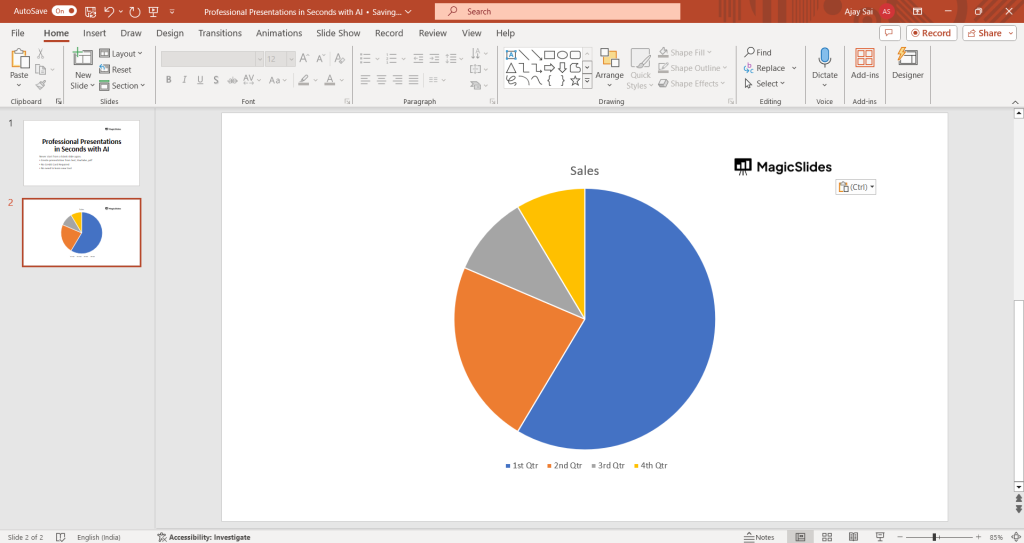
Task: Expand the shapes gallery More arrow
Action: pyautogui.click(x=587, y=81)
